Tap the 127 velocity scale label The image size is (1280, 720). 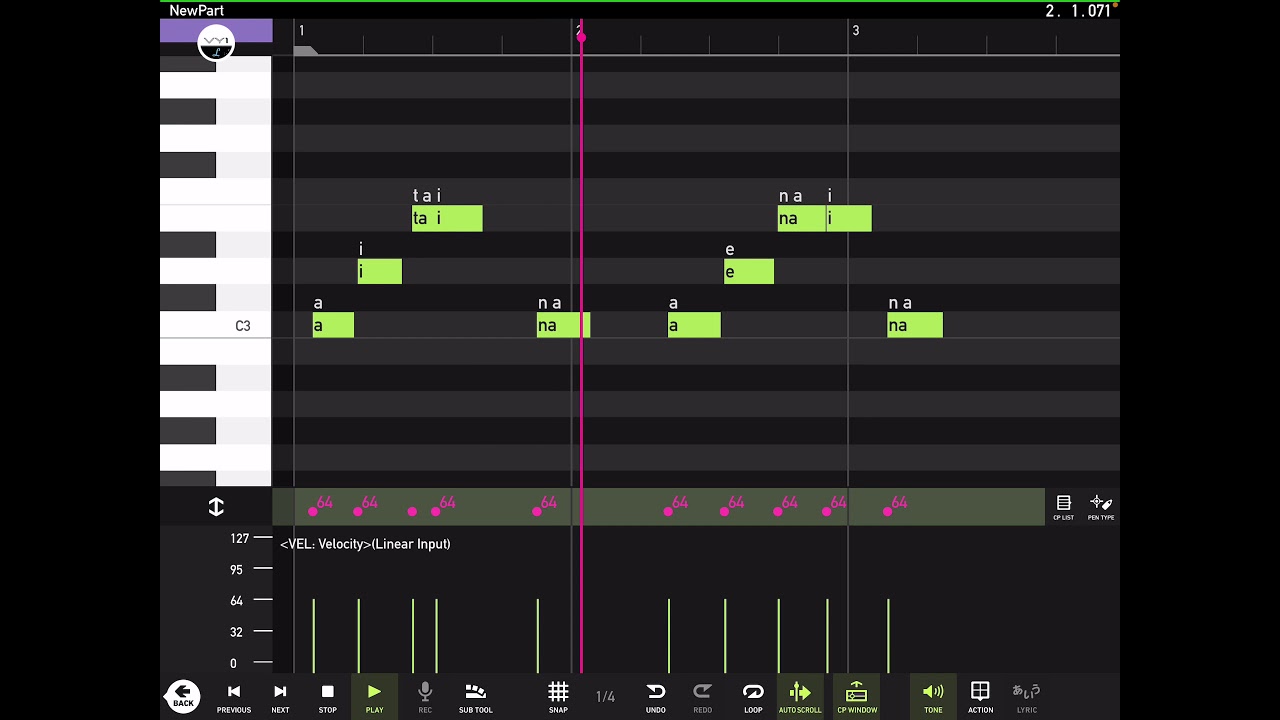pos(240,538)
